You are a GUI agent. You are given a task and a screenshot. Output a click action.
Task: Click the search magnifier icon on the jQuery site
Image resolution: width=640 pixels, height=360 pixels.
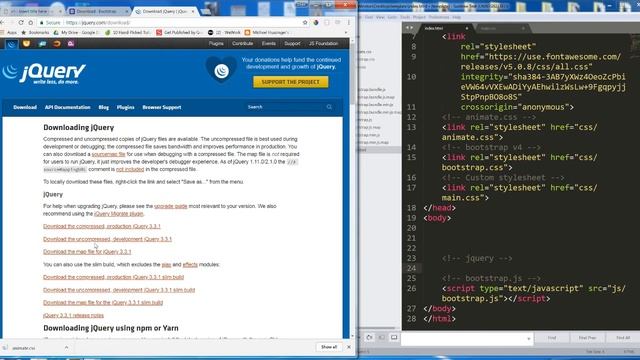pyautogui.click(x=329, y=107)
